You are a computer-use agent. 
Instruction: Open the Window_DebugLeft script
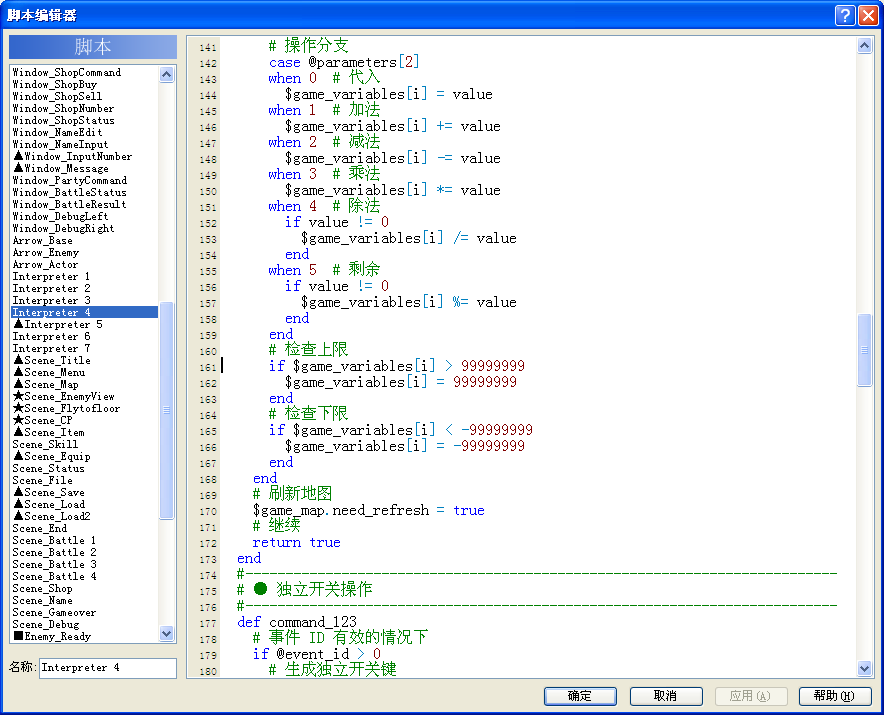coord(85,217)
